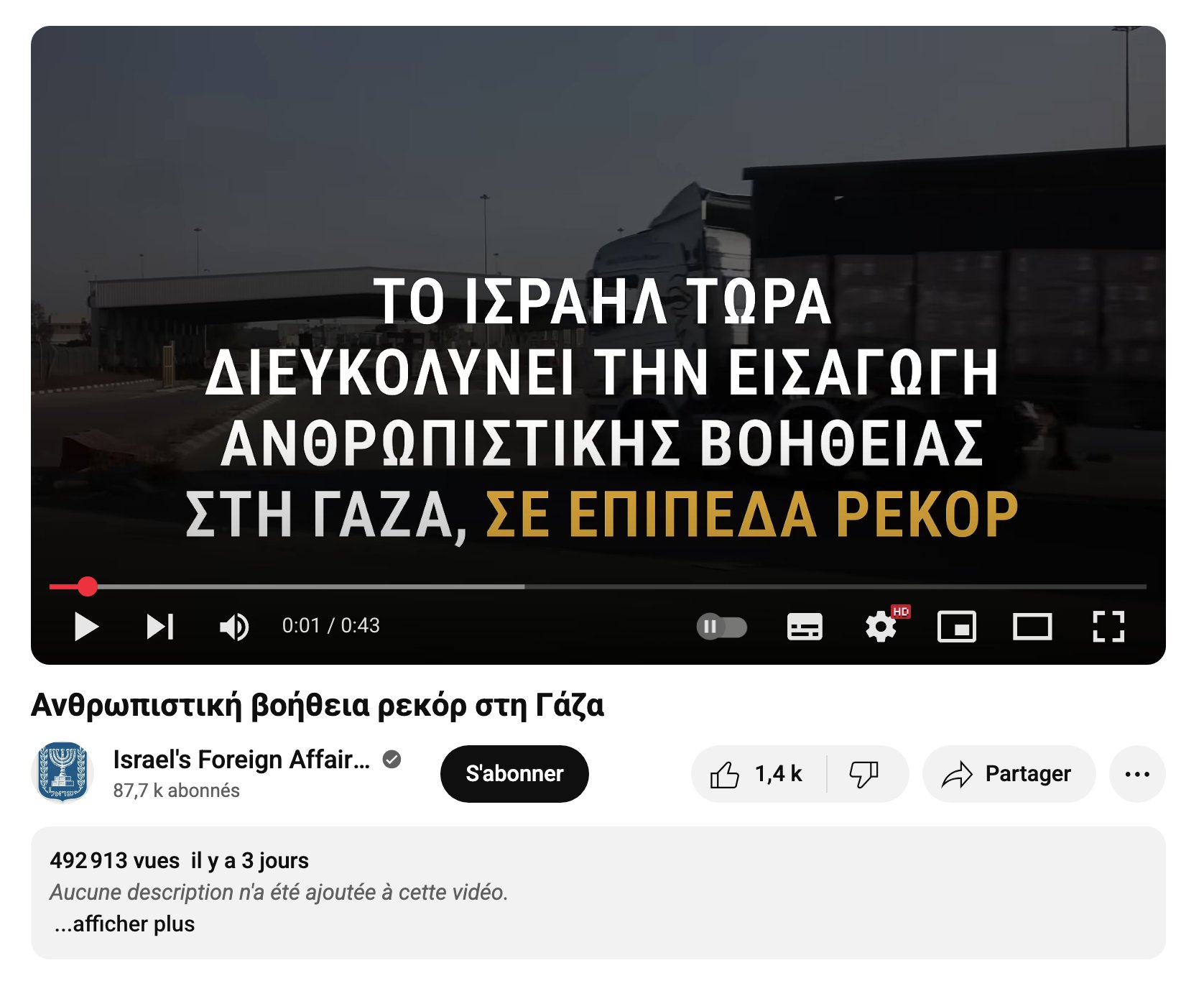
Task: Play the video
Action: [86, 627]
